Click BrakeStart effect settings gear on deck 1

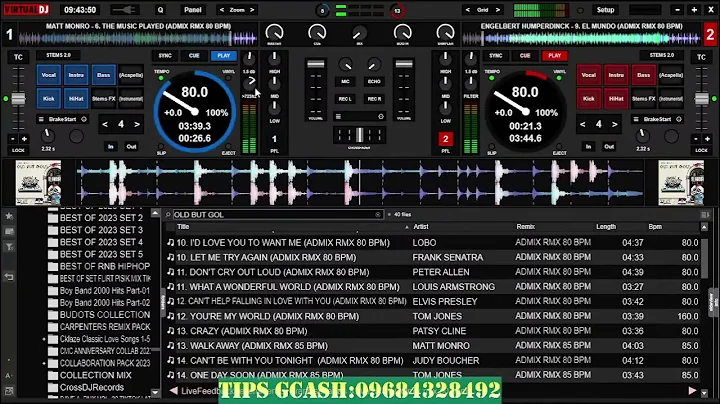[84, 119]
